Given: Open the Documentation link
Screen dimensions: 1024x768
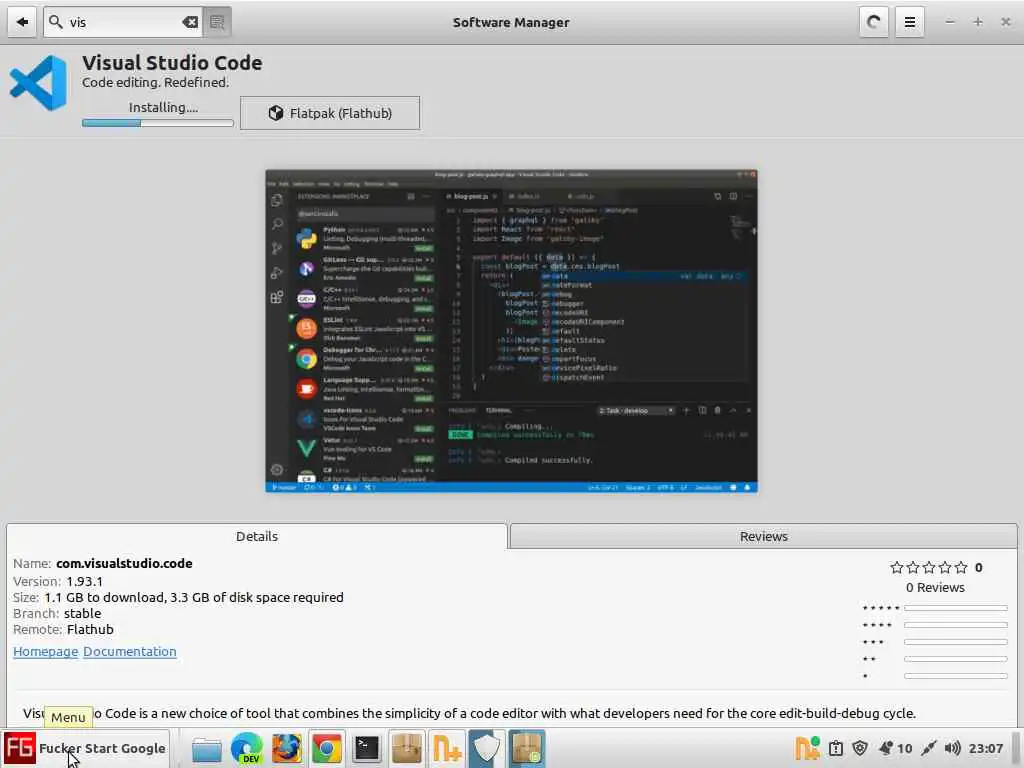Looking at the screenshot, I should point(129,651).
